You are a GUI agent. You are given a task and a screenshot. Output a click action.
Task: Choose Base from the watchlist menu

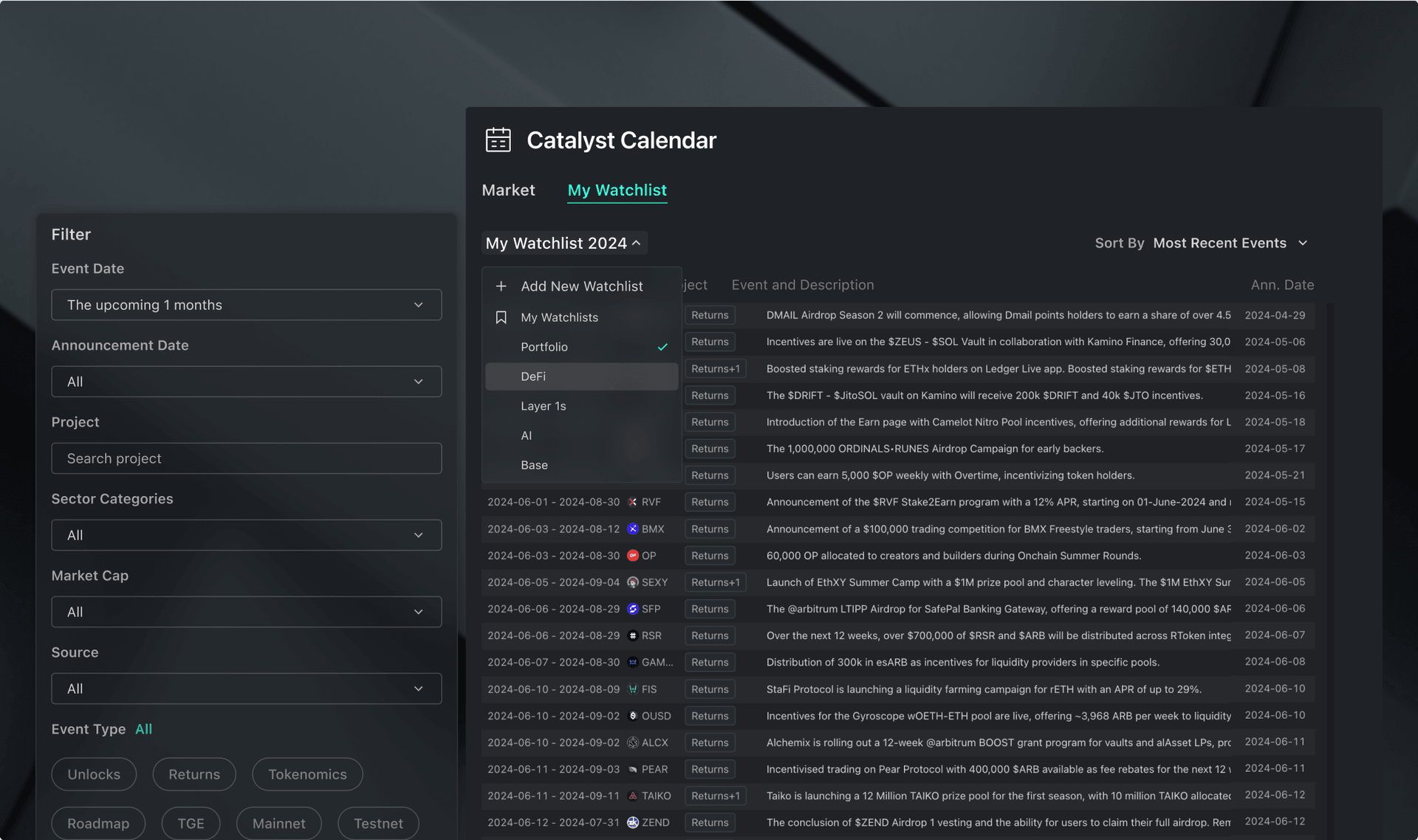[582, 465]
